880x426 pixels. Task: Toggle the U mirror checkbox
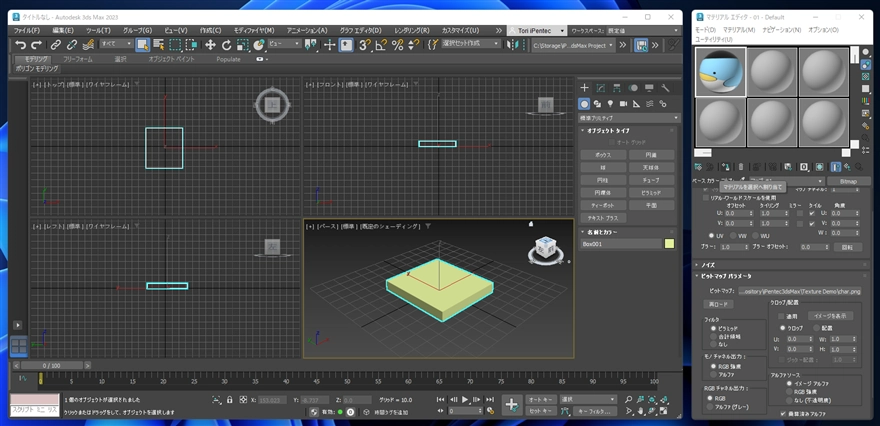click(800, 213)
